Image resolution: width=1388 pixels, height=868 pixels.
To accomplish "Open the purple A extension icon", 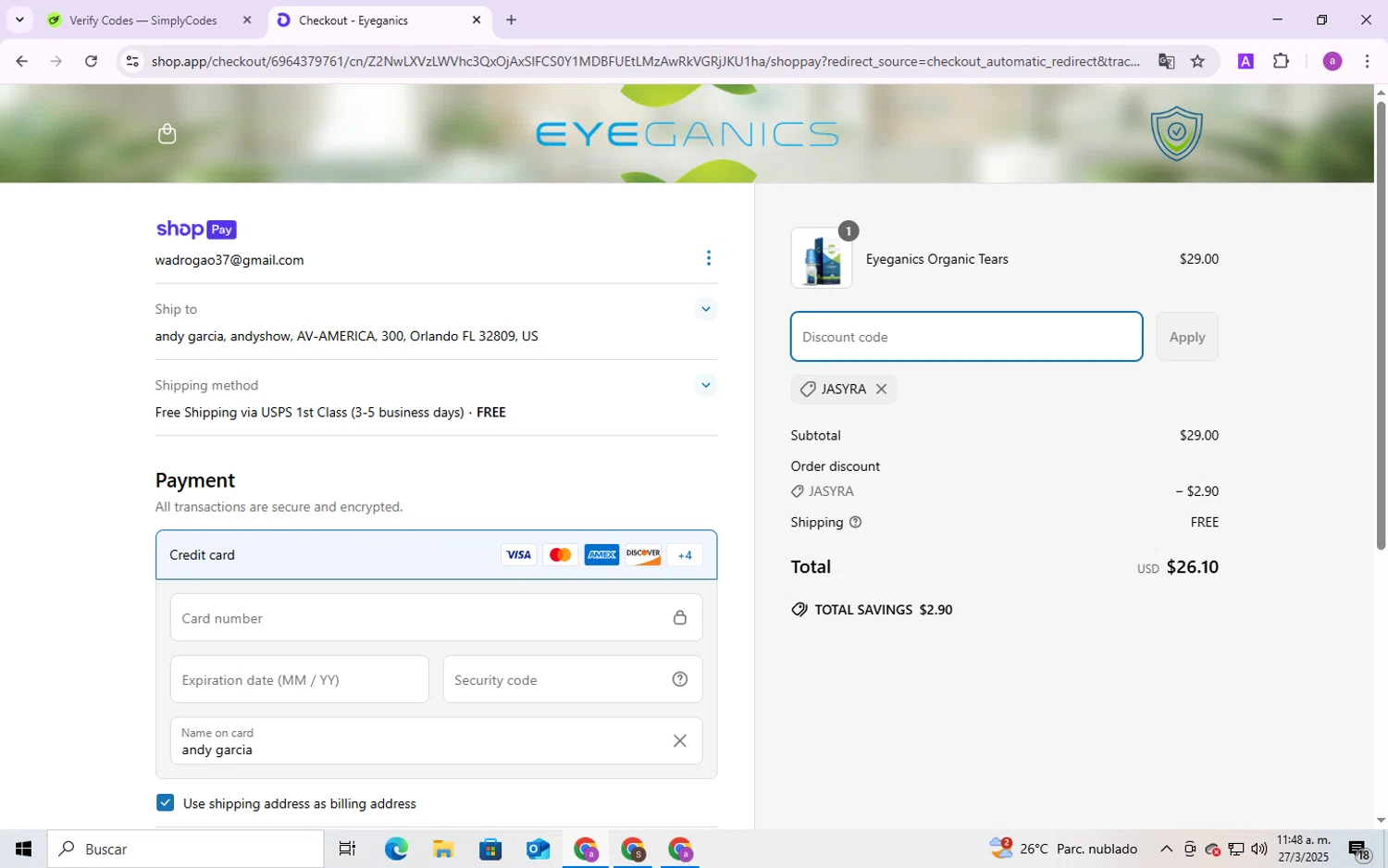I will (1245, 61).
